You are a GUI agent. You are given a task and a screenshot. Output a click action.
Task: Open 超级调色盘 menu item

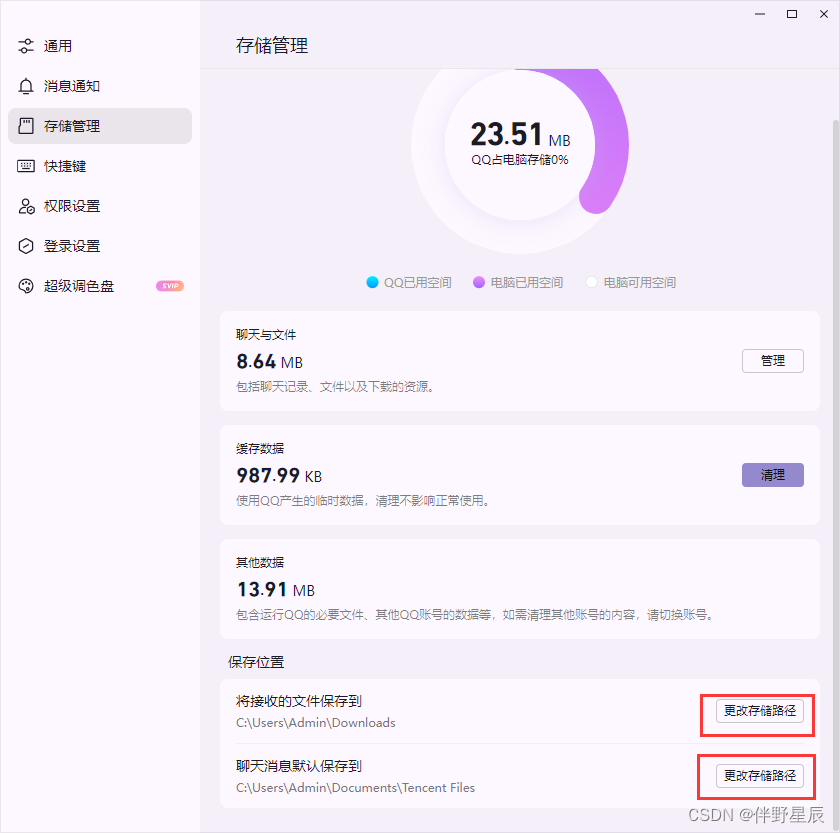tap(100, 286)
